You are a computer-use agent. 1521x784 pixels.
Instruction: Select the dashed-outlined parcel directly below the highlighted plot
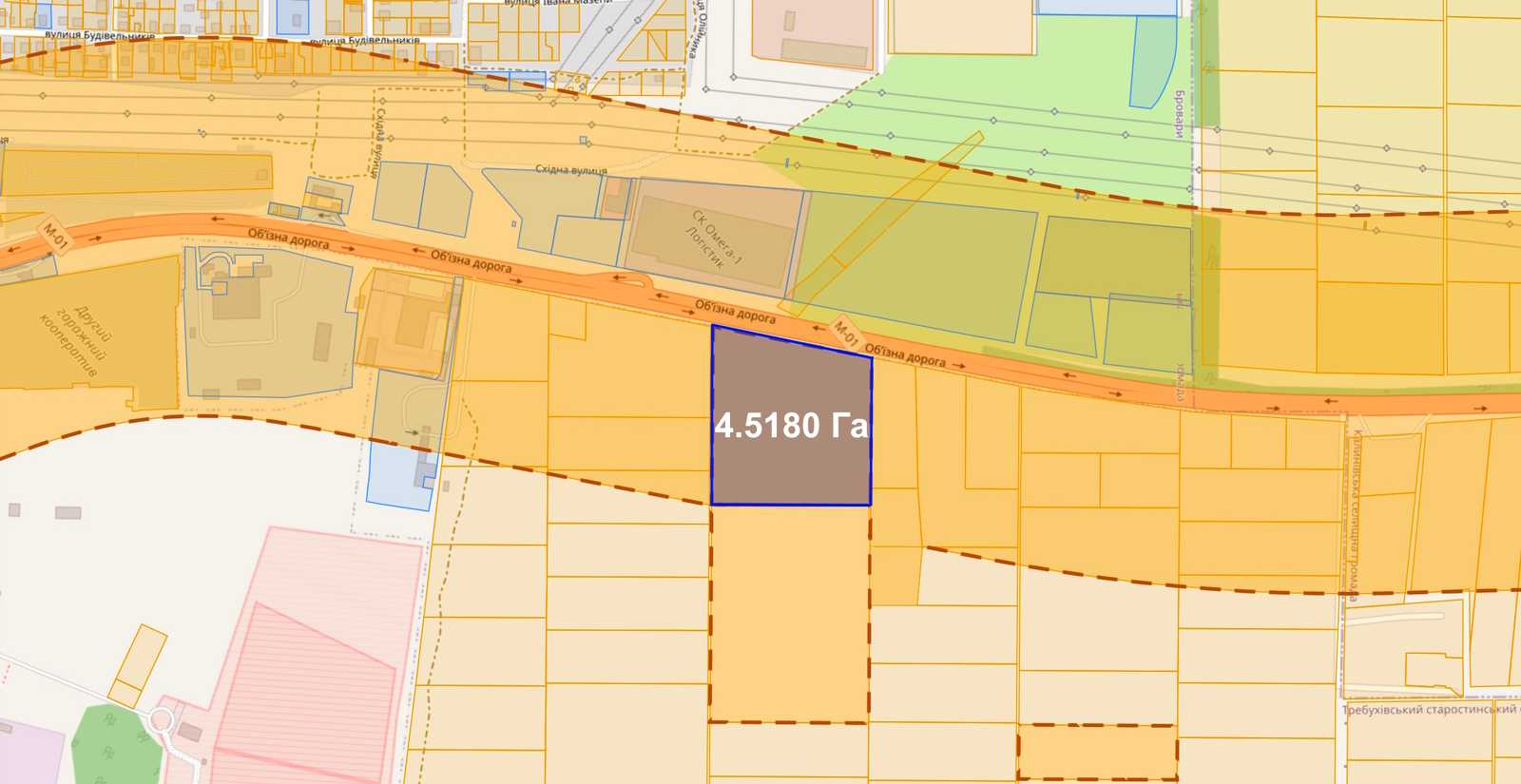pos(789,613)
